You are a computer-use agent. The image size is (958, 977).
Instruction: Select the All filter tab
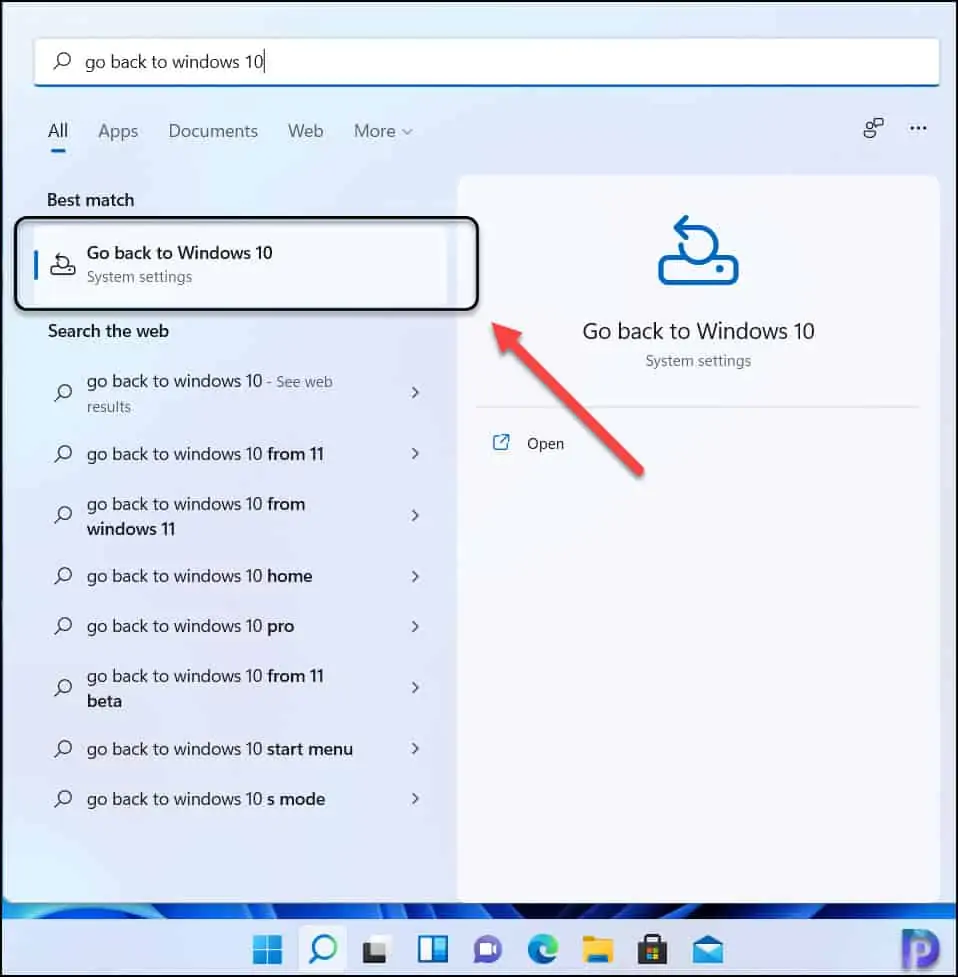coord(58,131)
